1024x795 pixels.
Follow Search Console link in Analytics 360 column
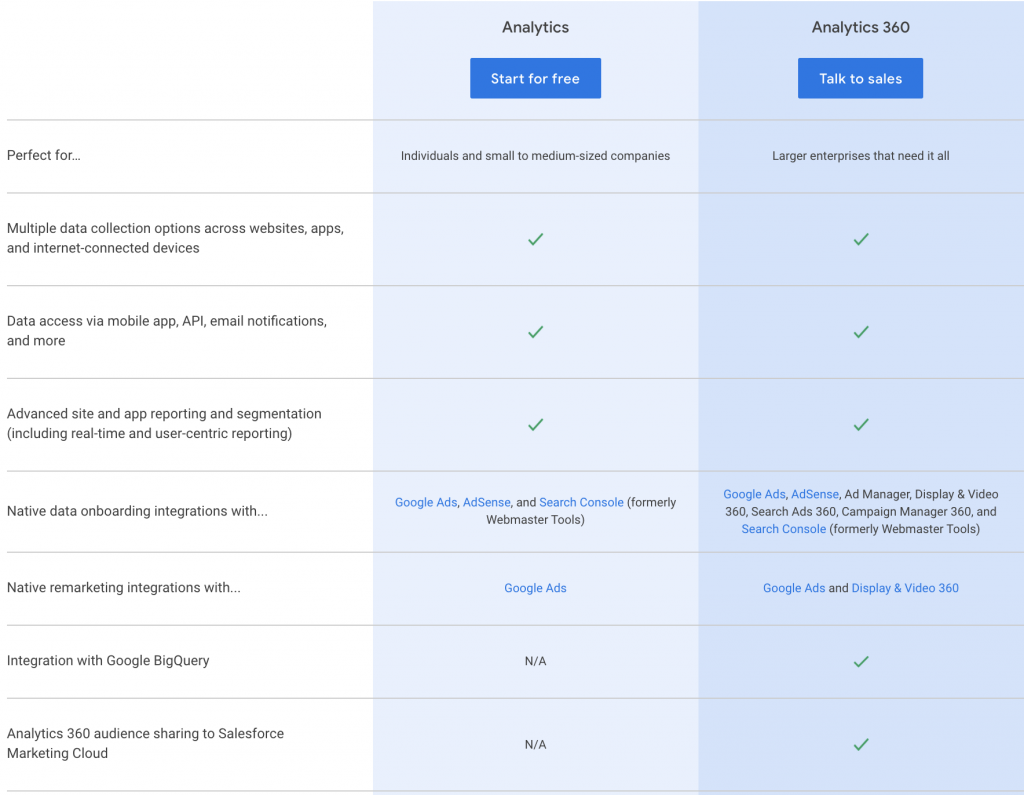(x=783, y=529)
